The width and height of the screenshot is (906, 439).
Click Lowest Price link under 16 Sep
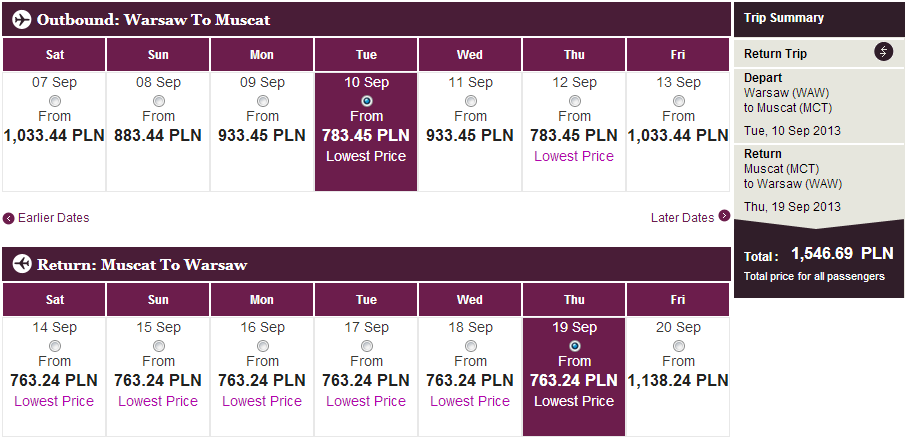(262, 401)
